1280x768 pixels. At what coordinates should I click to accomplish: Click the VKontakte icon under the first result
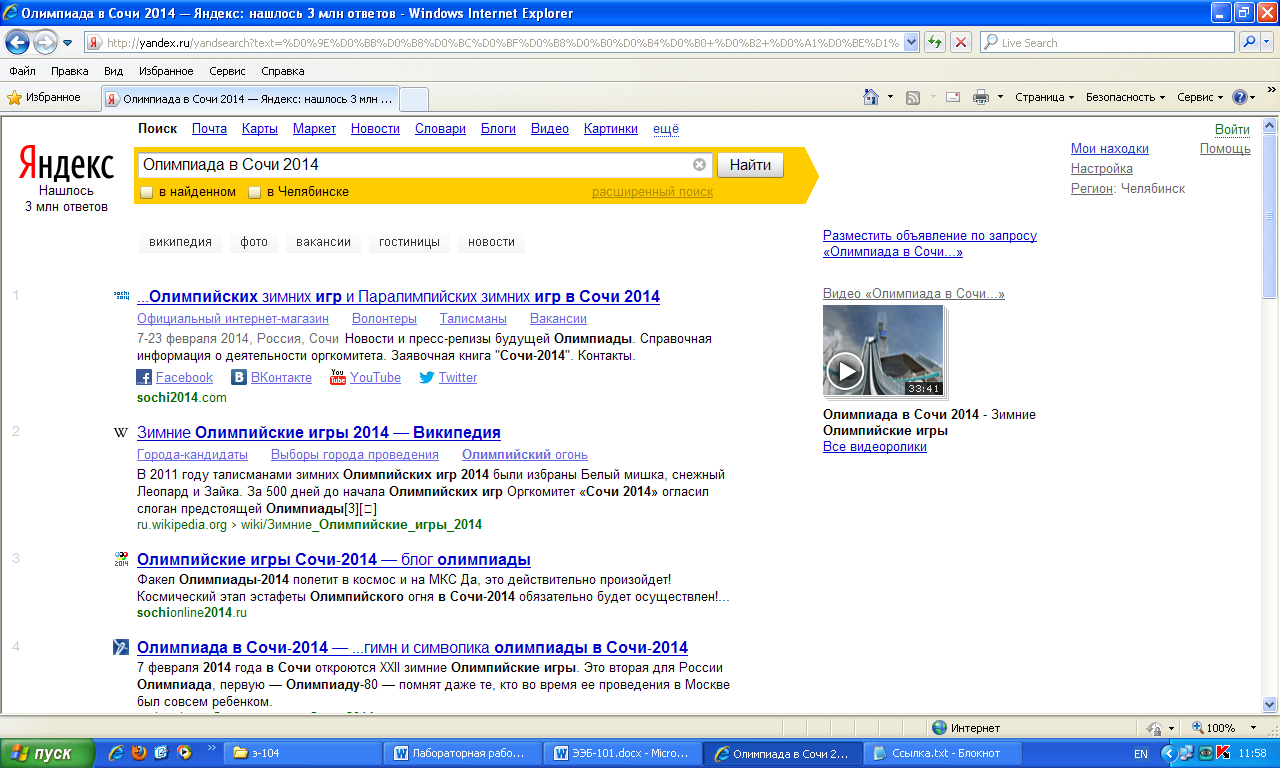(x=239, y=378)
